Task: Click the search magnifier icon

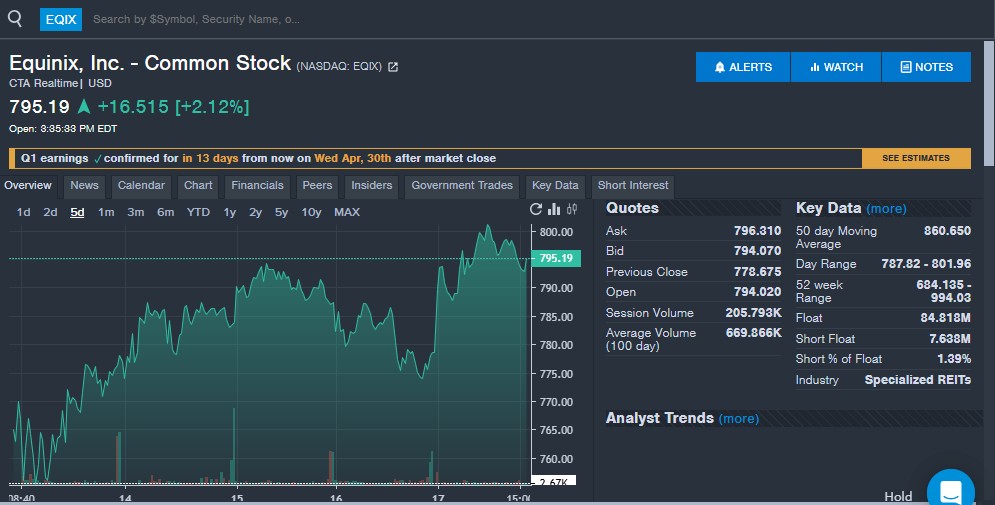Action: coord(14,18)
